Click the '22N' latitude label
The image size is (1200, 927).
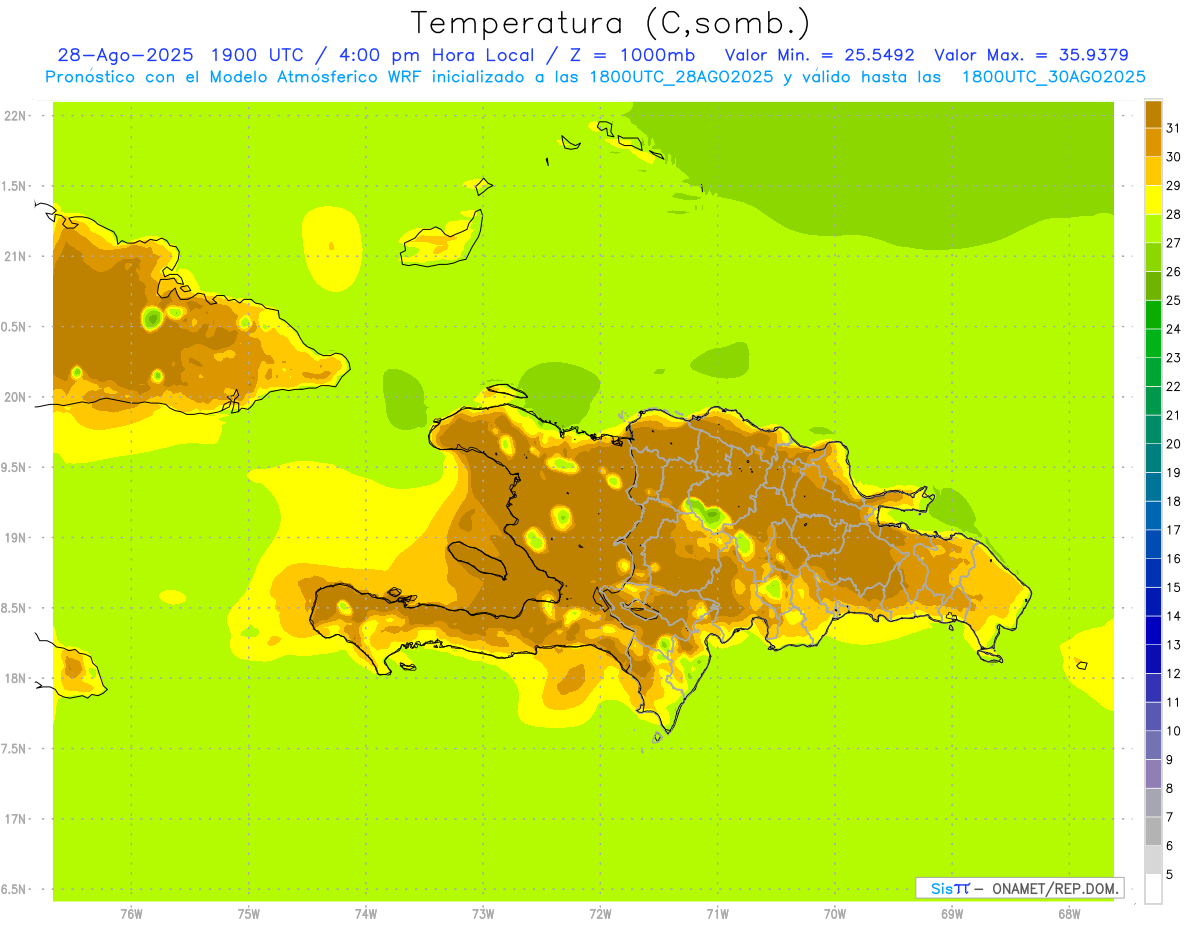click(14, 115)
